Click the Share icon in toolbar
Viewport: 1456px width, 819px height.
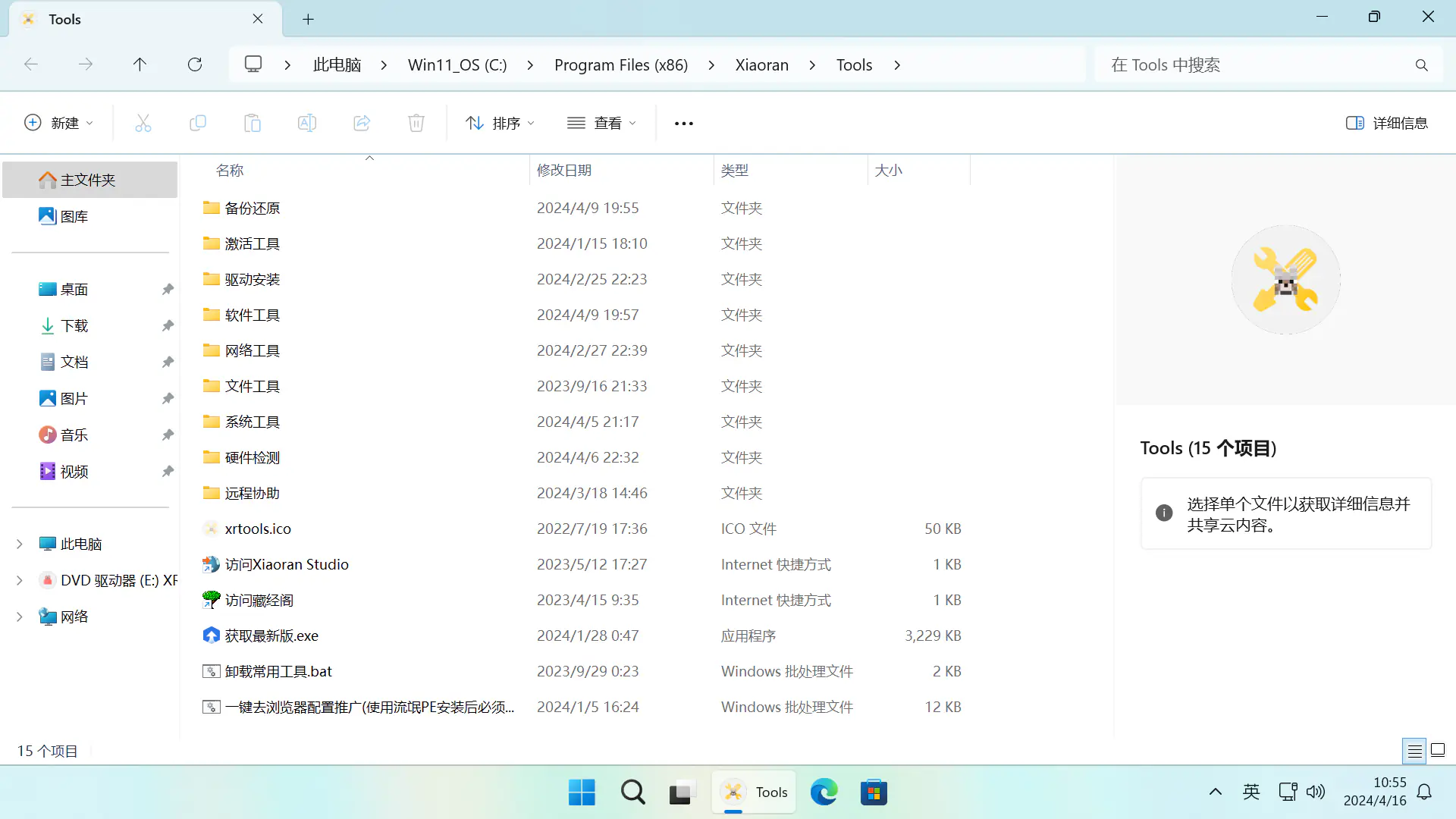(x=362, y=123)
